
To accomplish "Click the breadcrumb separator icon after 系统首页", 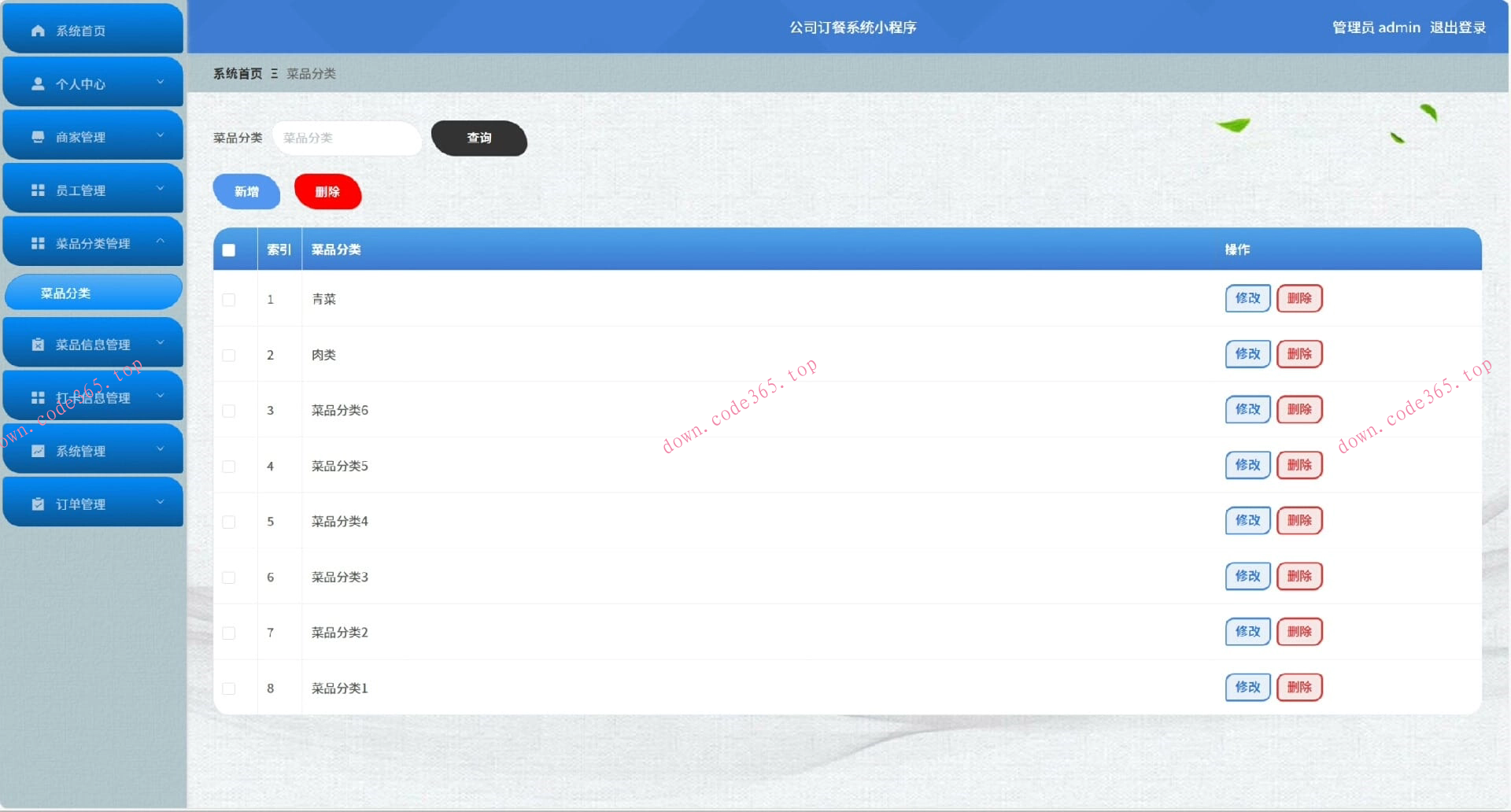I will 274,73.
